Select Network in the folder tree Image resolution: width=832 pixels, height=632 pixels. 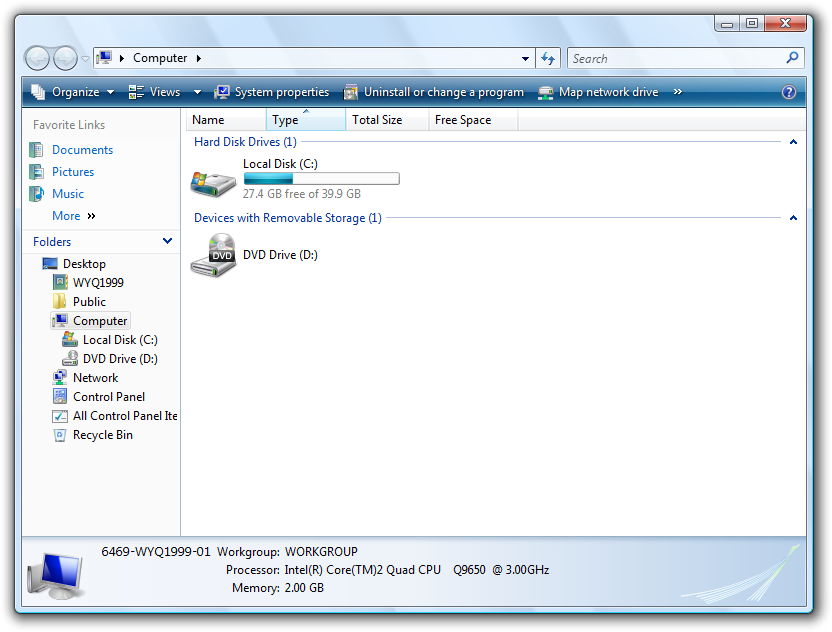coord(95,378)
